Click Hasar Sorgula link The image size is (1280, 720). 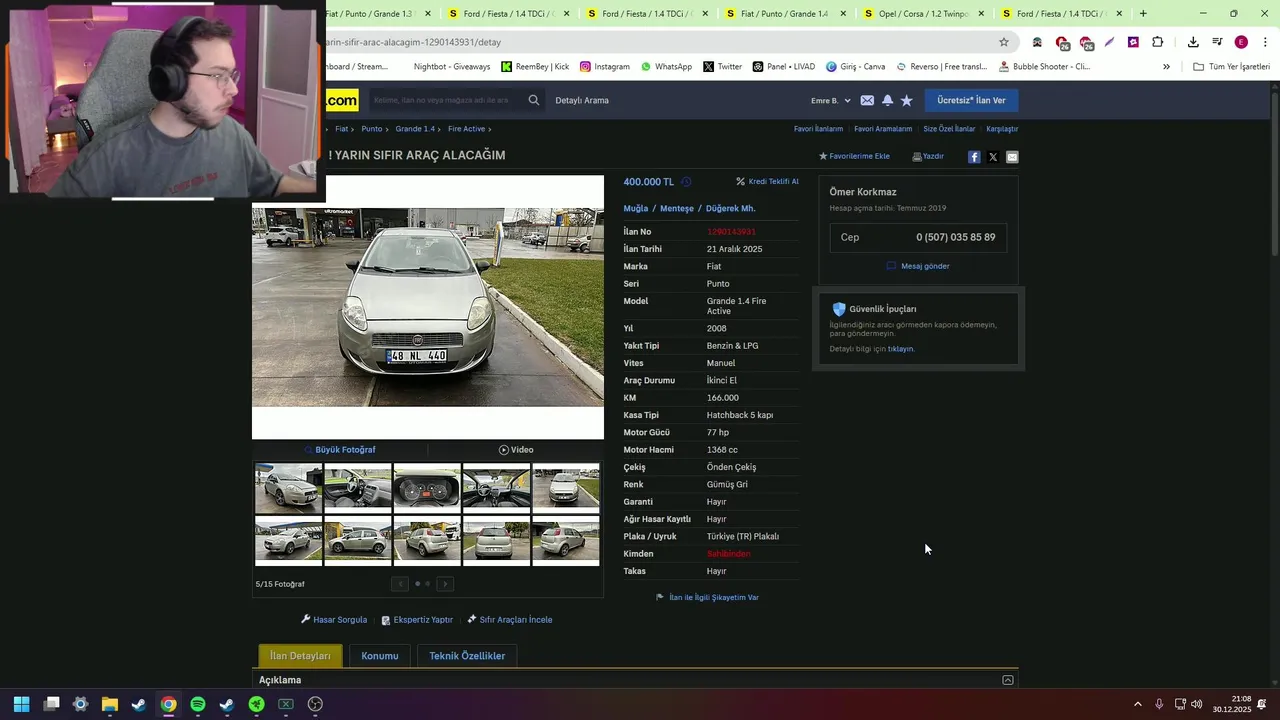pyautogui.click(x=334, y=620)
